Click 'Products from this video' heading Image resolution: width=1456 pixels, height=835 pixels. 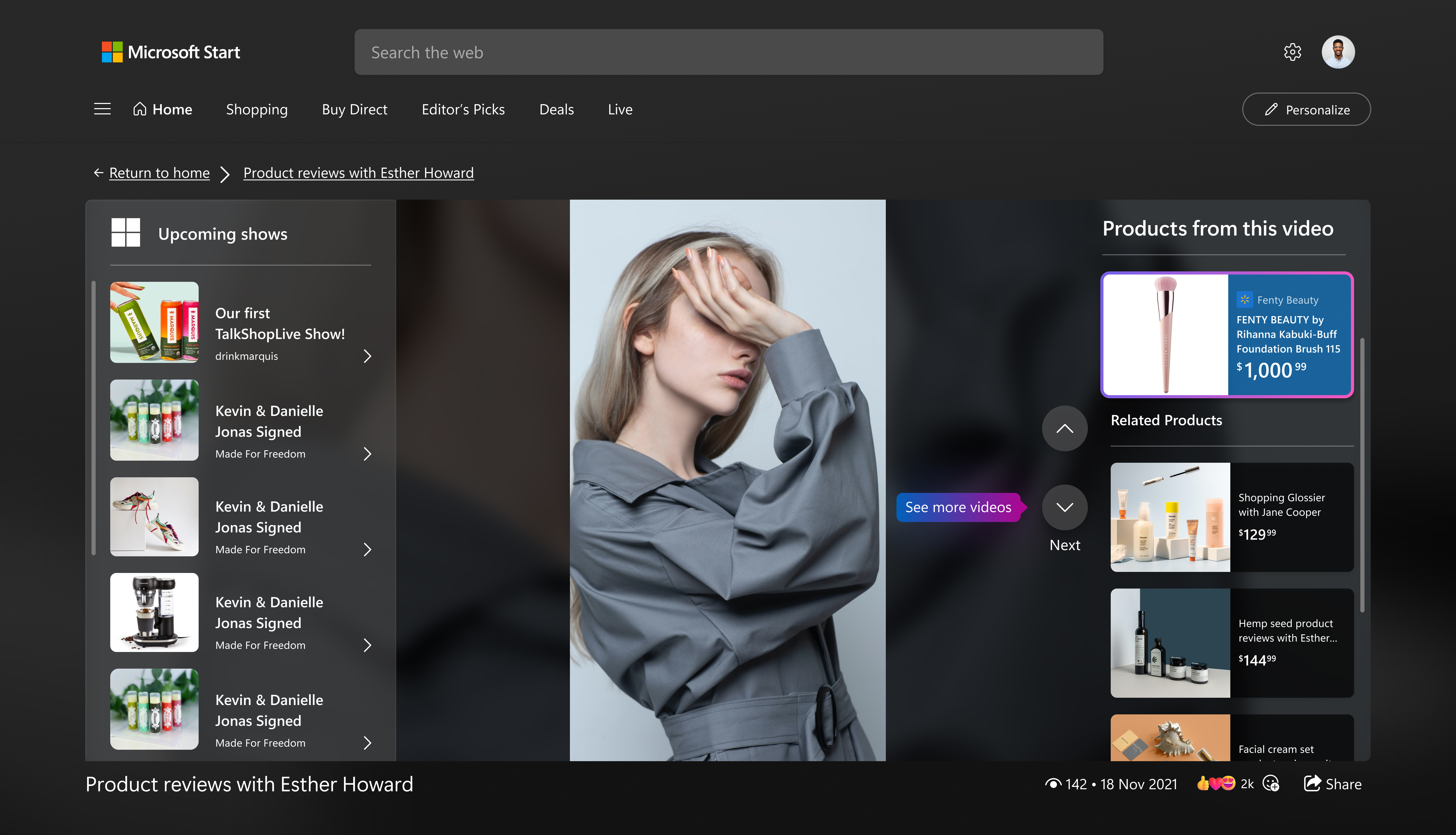pyautogui.click(x=1218, y=229)
